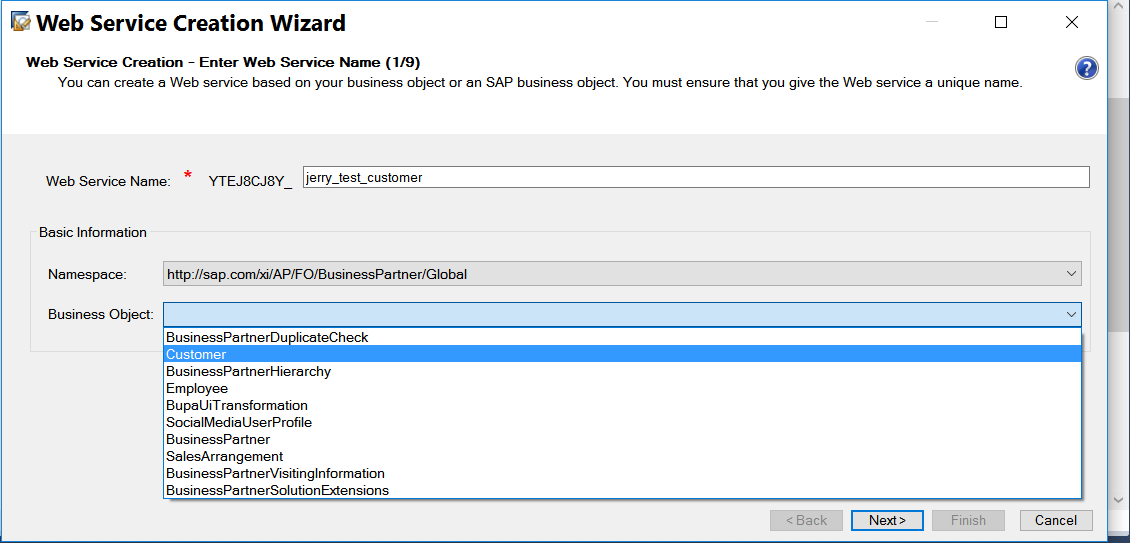Select BusinessPartnerDuplicateCheck from the list

pyautogui.click(x=623, y=337)
